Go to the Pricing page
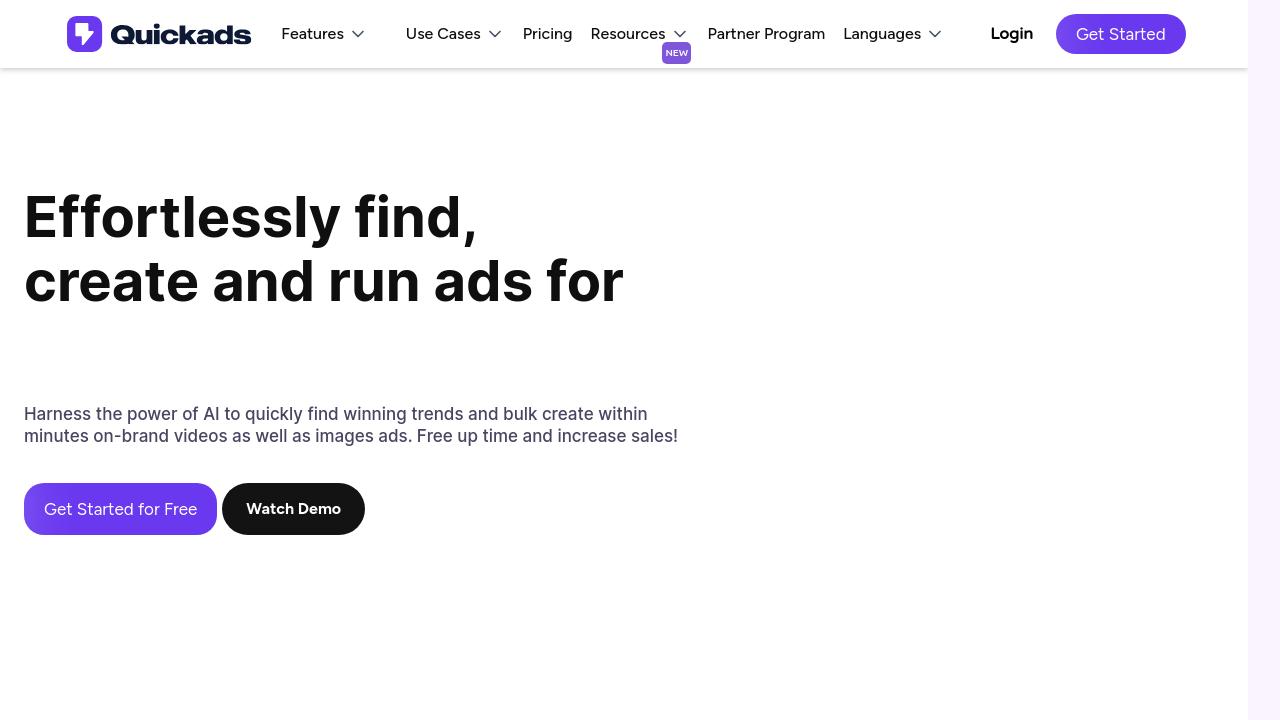 (x=547, y=34)
